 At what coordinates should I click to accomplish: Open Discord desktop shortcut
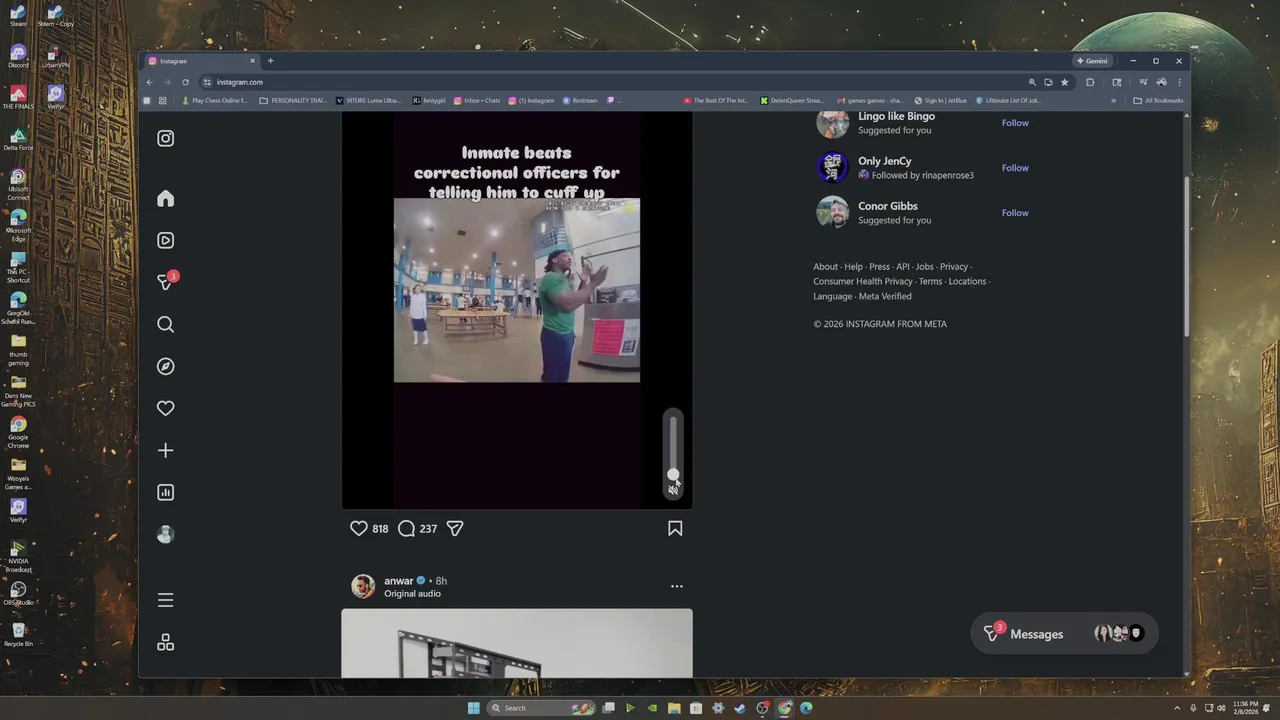(18, 56)
